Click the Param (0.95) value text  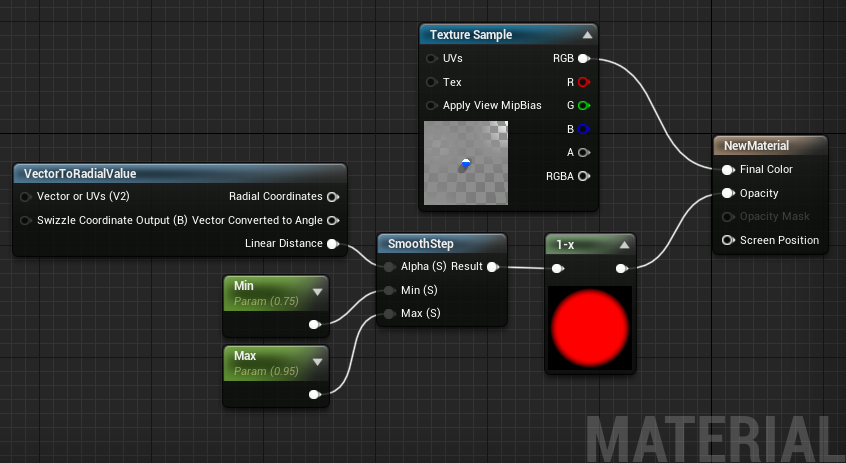click(x=266, y=371)
